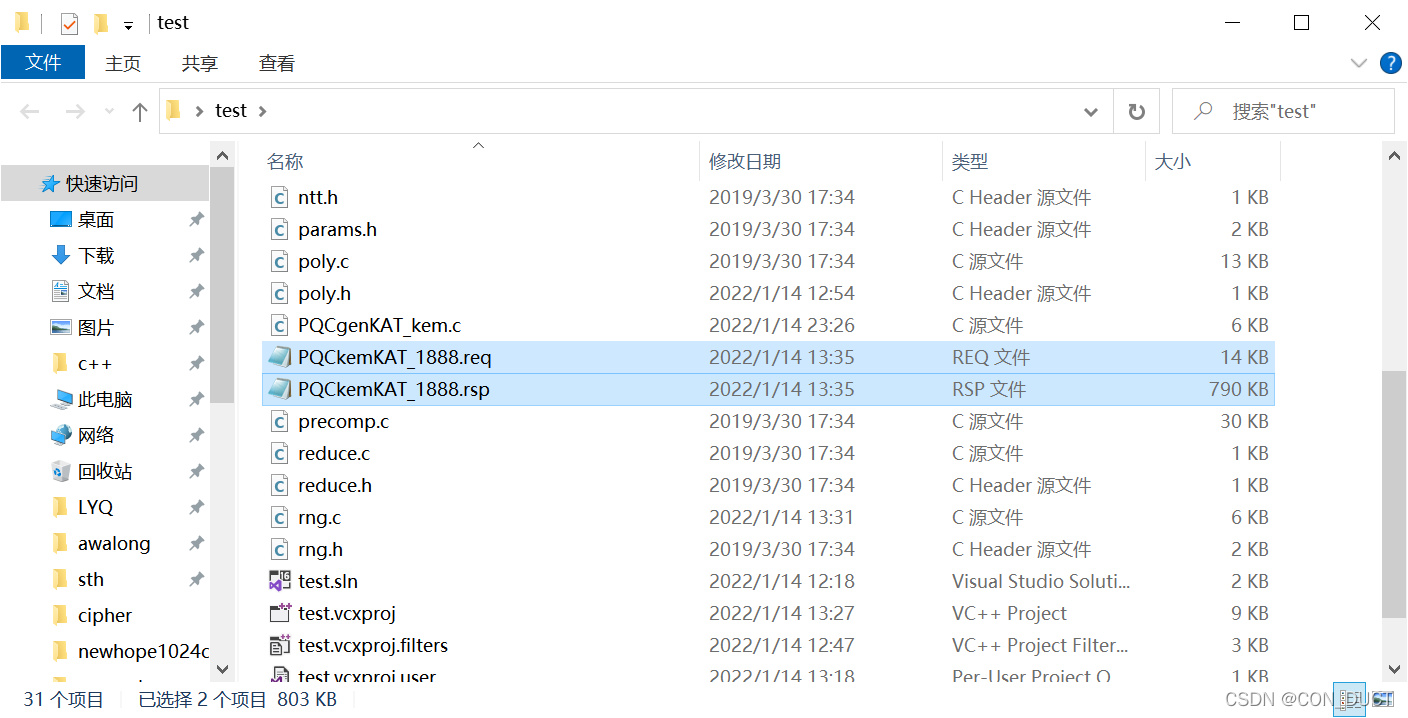Click navigation pane scrollbar up arrow
The height and width of the screenshot is (718, 1408).
pyautogui.click(x=221, y=154)
